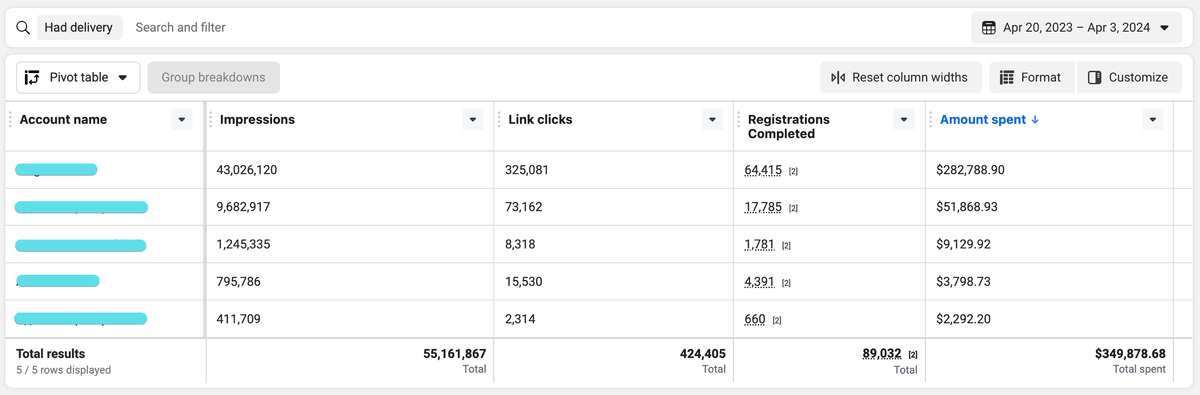The height and width of the screenshot is (395, 1200).
Task: Click the pivot table icon
Action: (x=33, y=77)
